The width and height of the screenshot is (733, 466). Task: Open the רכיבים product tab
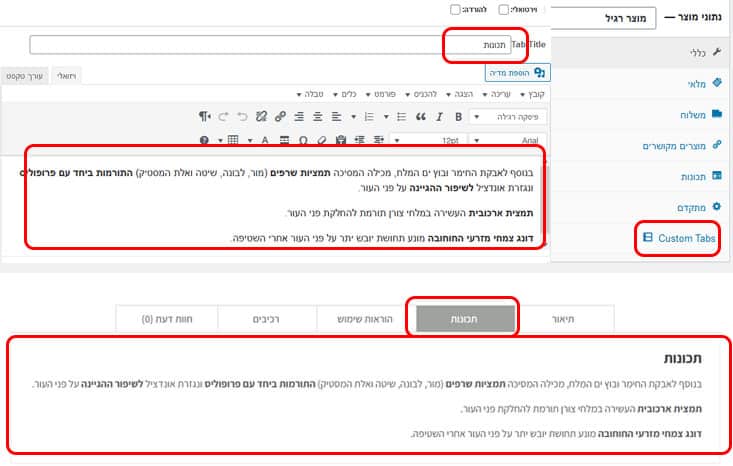click(266, 319)
